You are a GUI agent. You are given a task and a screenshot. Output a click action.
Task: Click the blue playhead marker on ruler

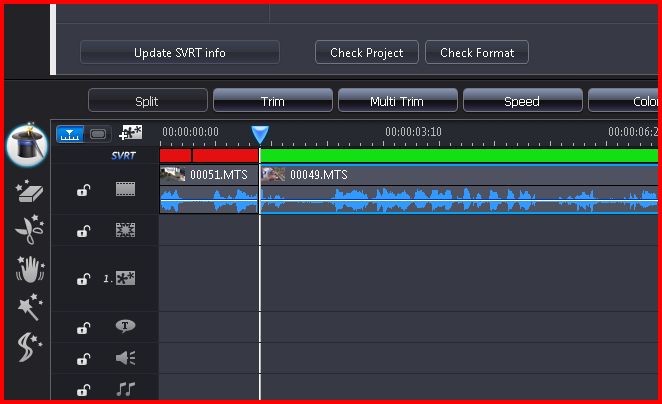tap(260, 134)
